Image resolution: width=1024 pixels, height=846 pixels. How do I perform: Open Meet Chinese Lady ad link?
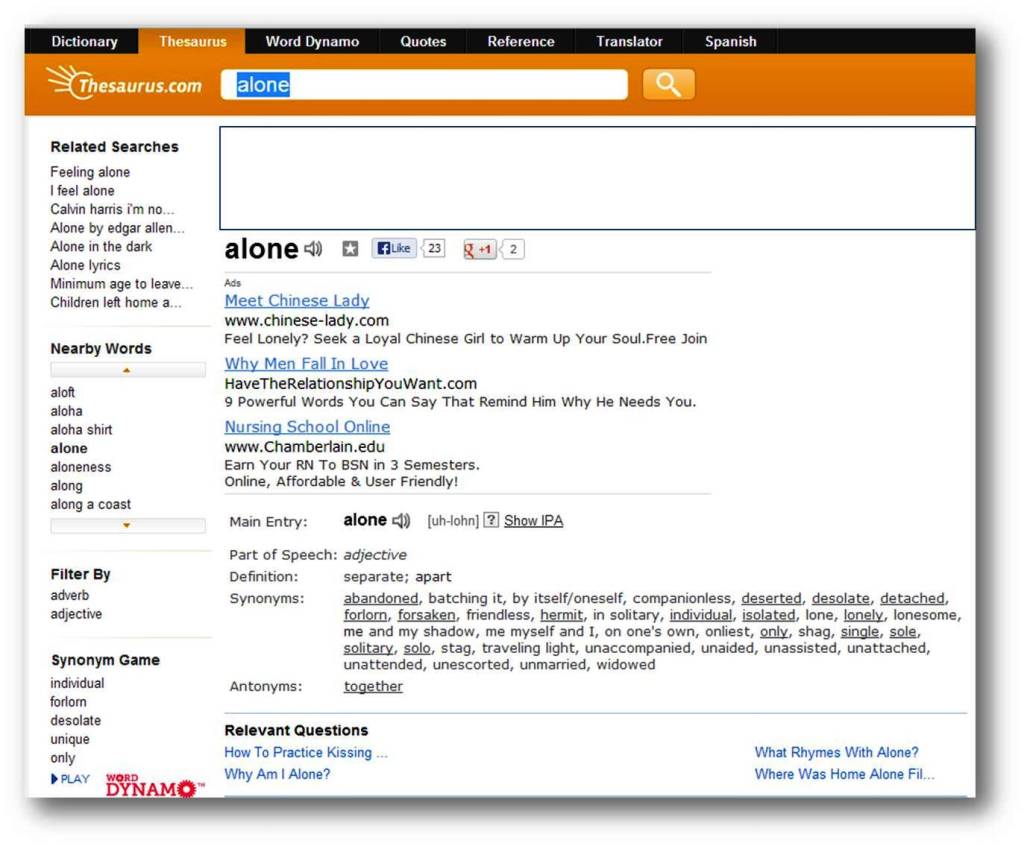coord(297,301)
